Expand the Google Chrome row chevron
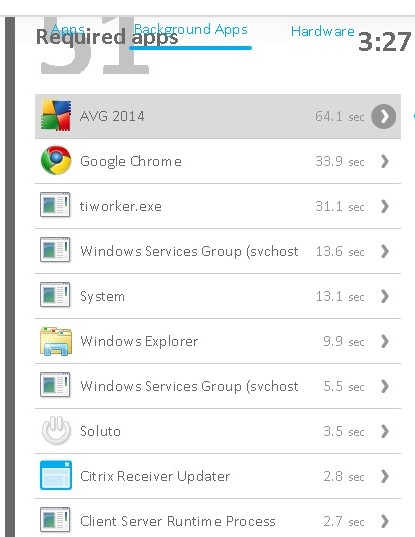The image size is (415, 537). [x=385, y=161]
